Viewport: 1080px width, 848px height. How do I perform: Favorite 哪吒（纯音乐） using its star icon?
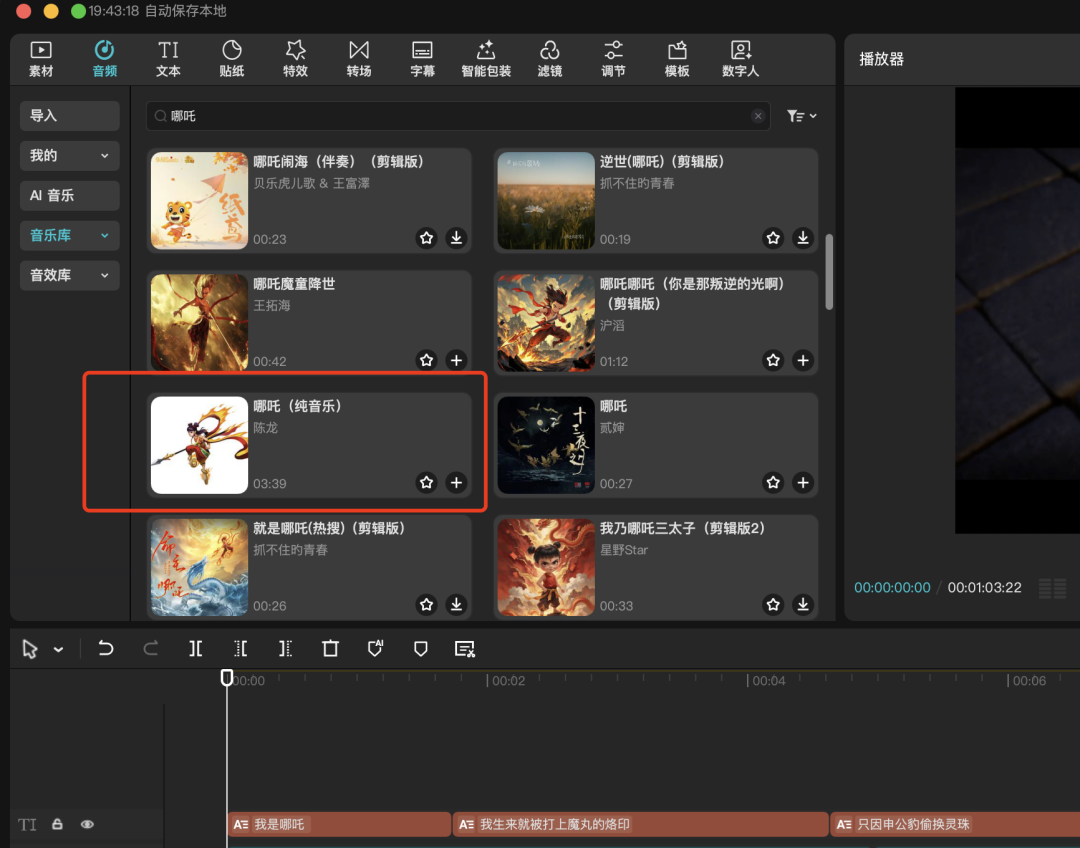coord(427,482)
